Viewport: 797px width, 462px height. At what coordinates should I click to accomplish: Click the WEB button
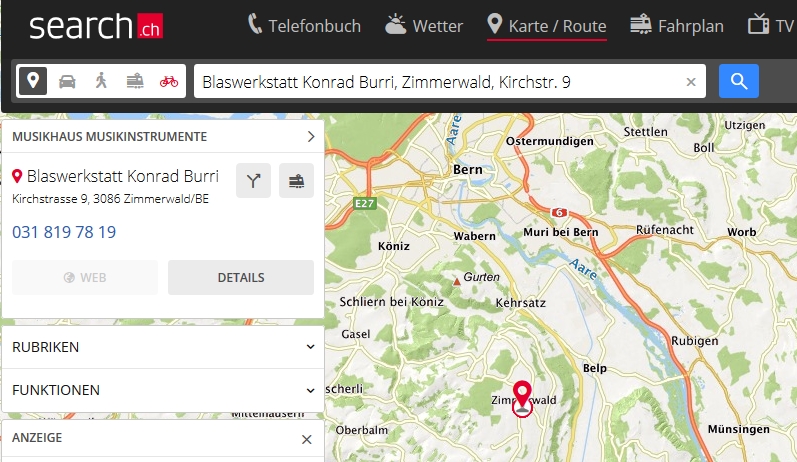click(x=85, y=278)
